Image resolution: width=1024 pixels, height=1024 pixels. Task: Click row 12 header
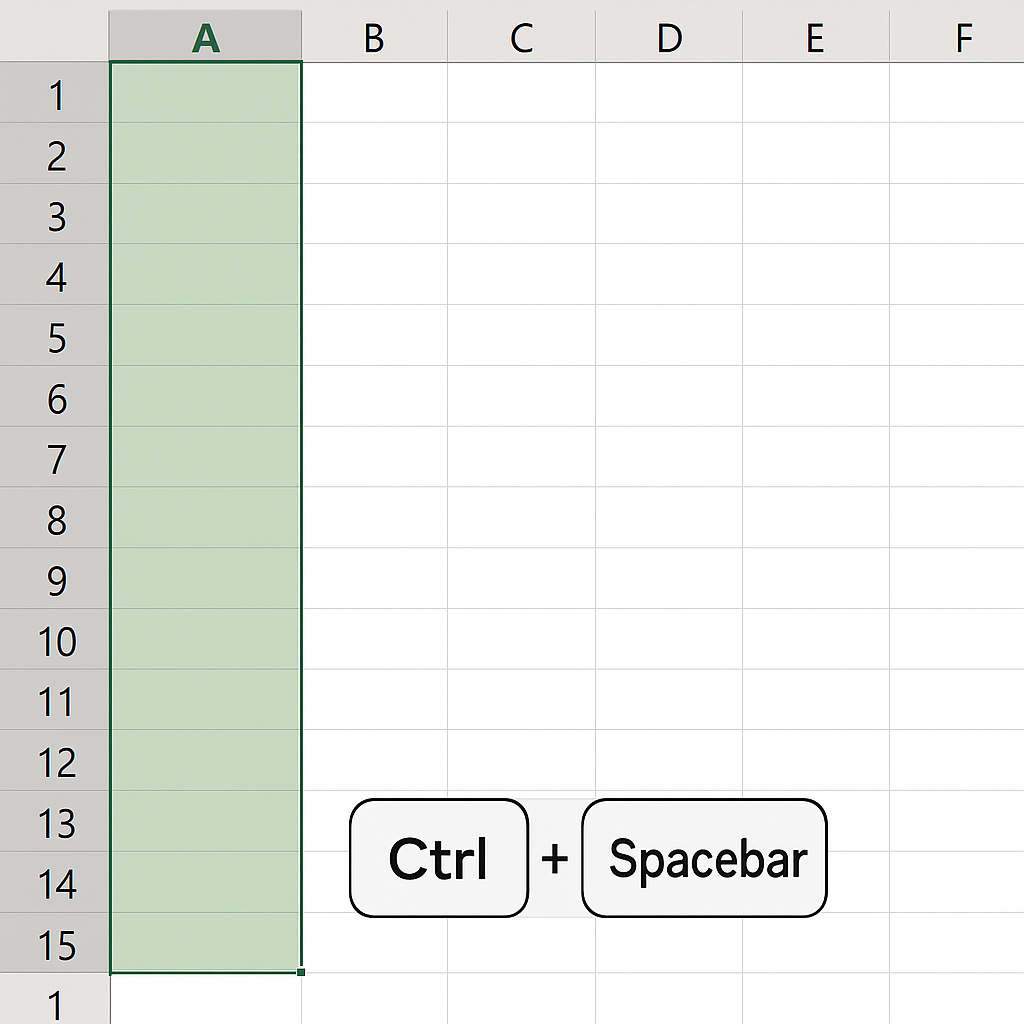tap(55, 760)
